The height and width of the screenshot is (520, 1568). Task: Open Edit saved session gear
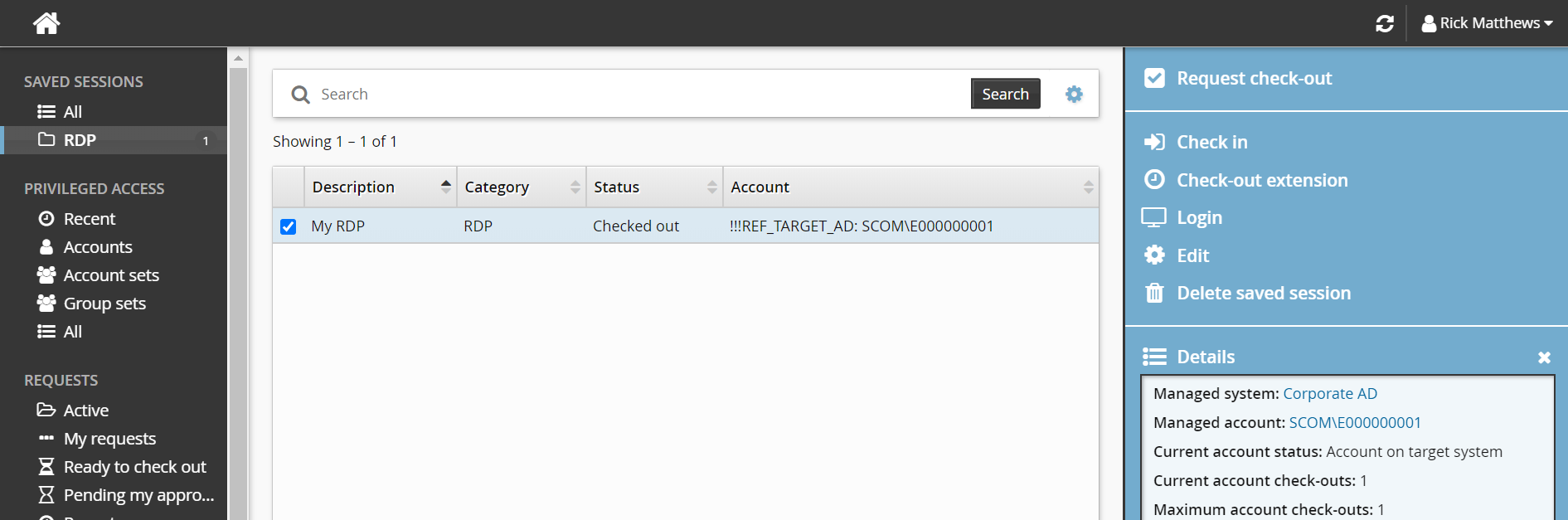(x=1154, y=255)
